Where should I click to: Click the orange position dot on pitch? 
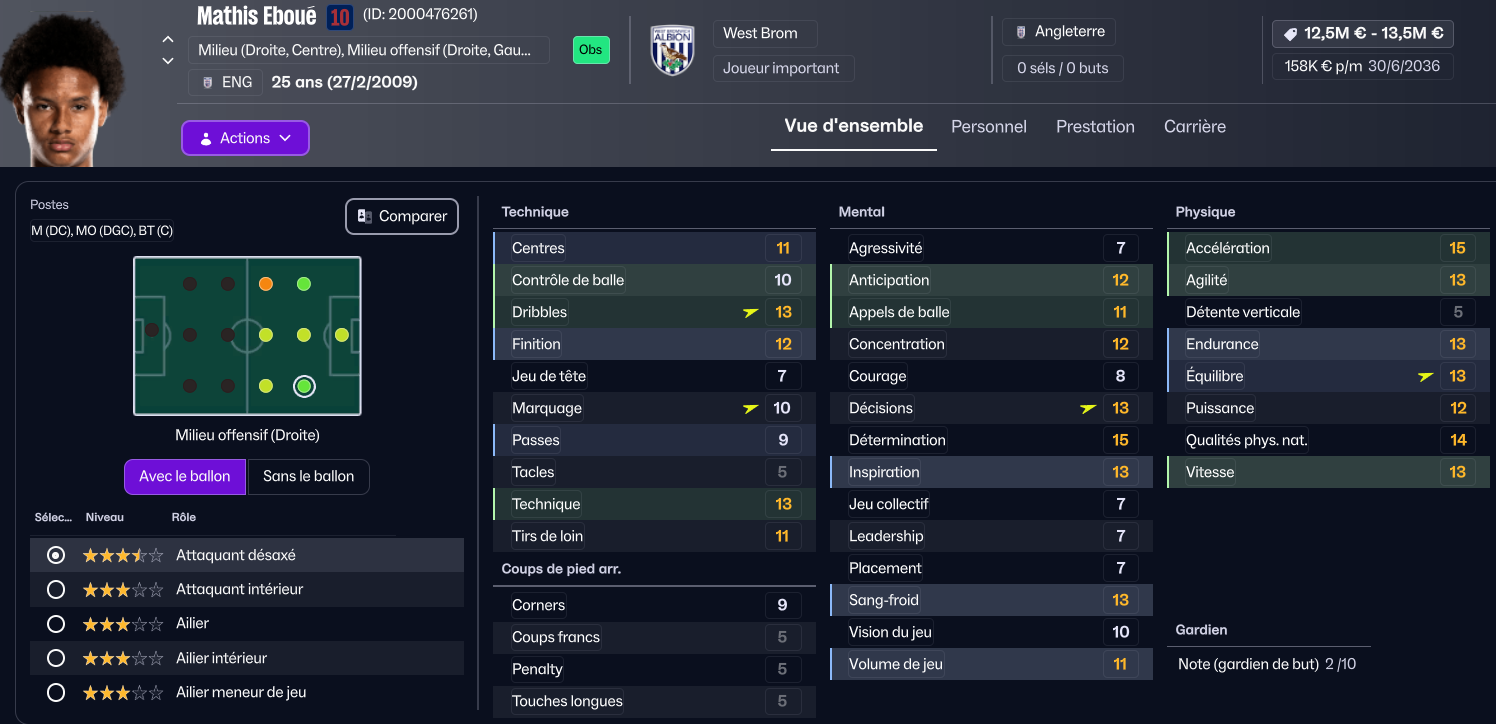[265, 284]
